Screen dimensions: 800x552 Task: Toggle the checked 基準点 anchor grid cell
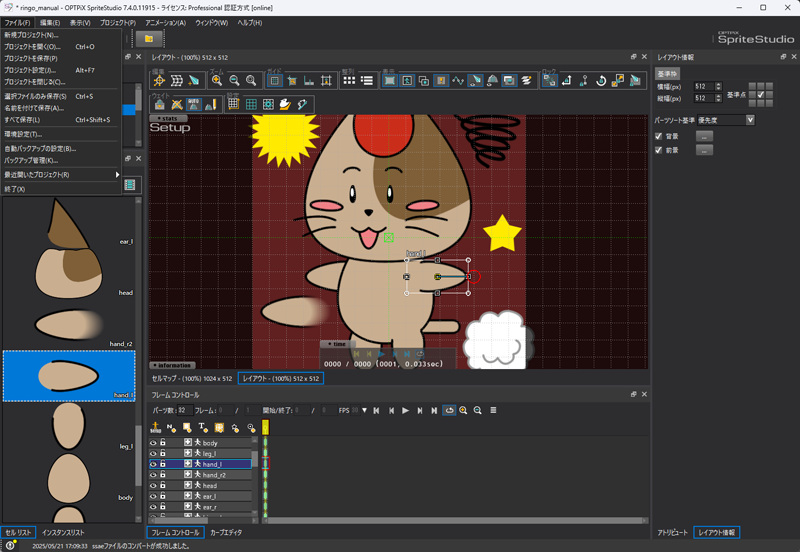click(x=761, y=95)
